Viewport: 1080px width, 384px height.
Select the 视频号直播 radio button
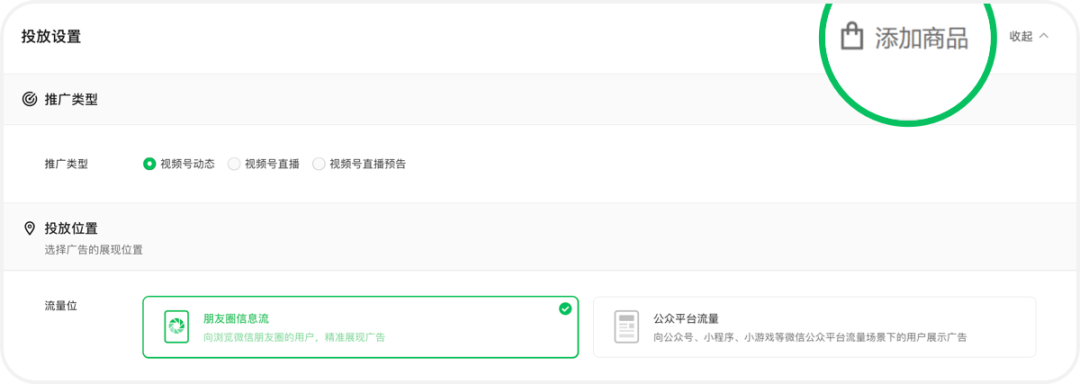(x=234, y=164)
